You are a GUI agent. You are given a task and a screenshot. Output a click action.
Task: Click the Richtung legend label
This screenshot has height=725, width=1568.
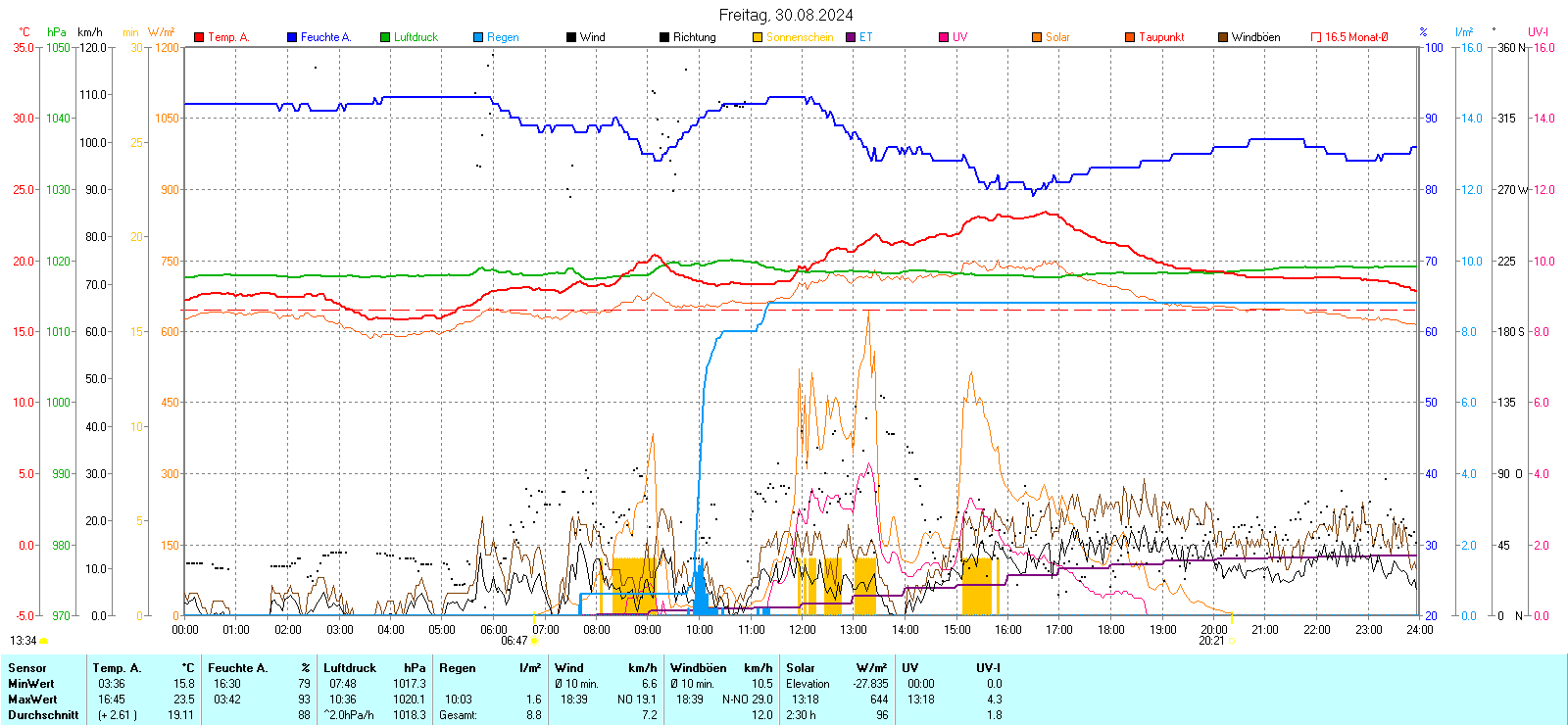click(694, 37)
